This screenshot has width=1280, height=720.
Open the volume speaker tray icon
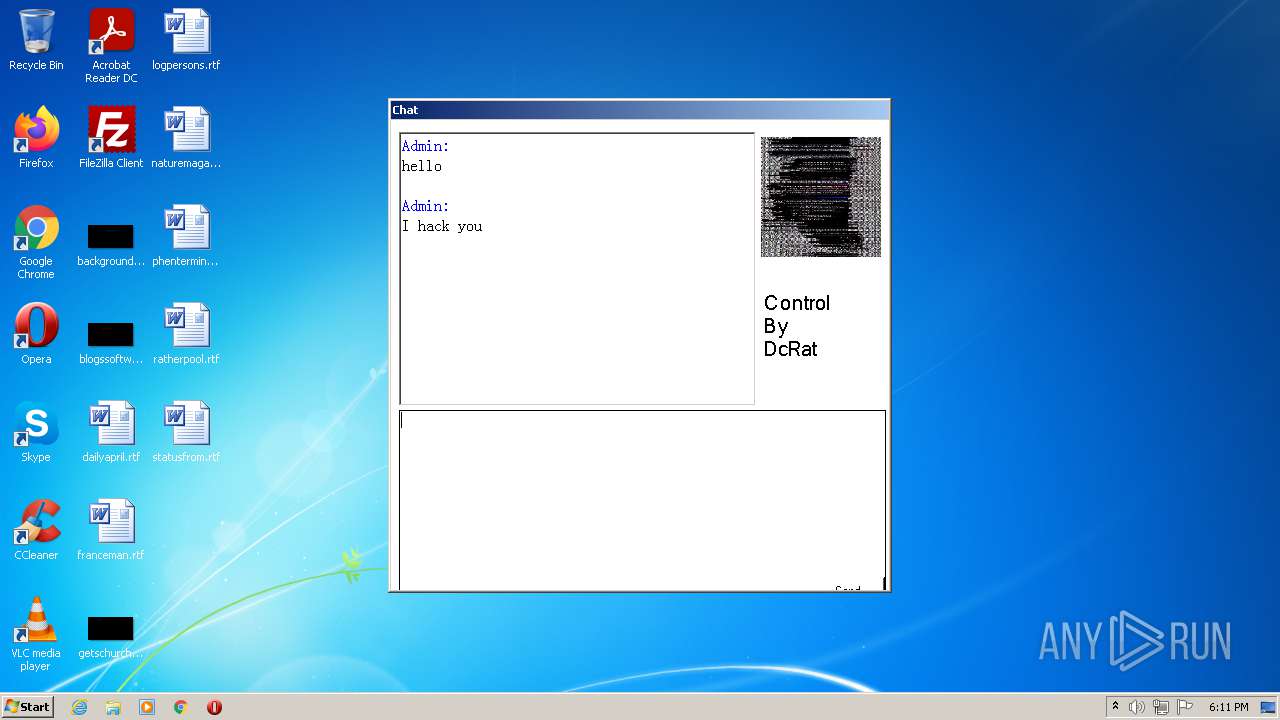click(x=1137, y=707)
